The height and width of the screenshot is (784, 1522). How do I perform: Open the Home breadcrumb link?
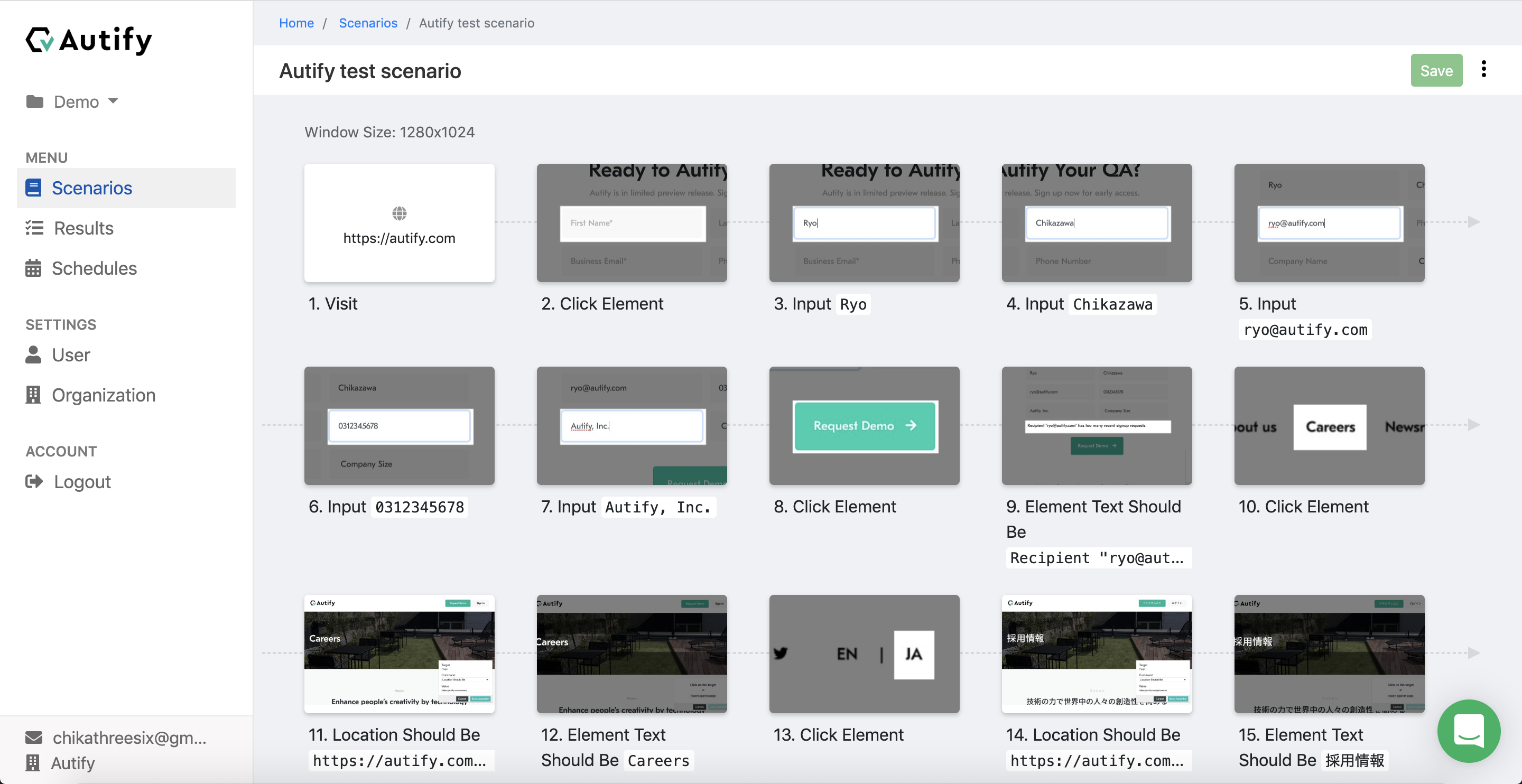tap(296, 23)
